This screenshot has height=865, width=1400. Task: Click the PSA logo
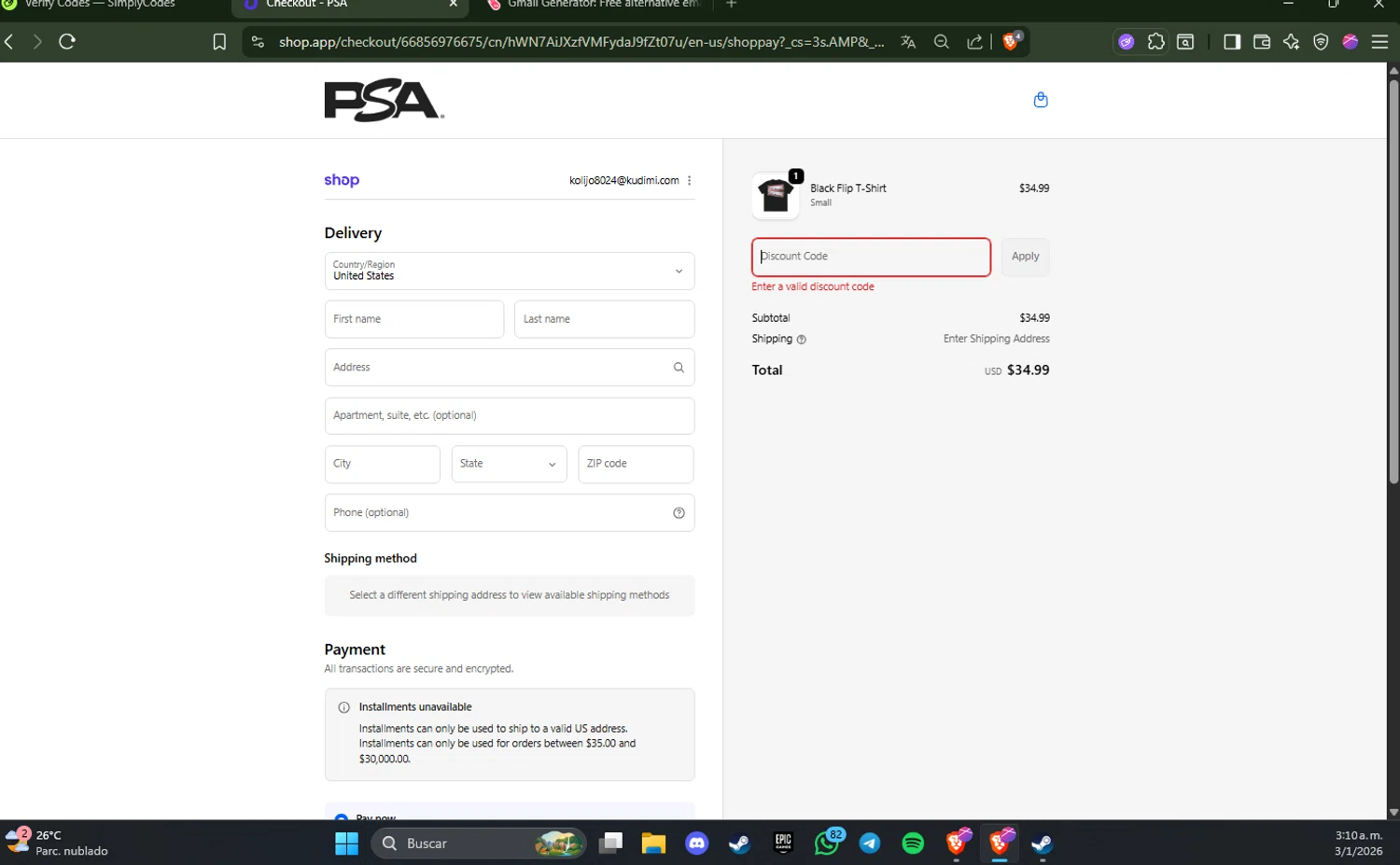coord(384,100)
